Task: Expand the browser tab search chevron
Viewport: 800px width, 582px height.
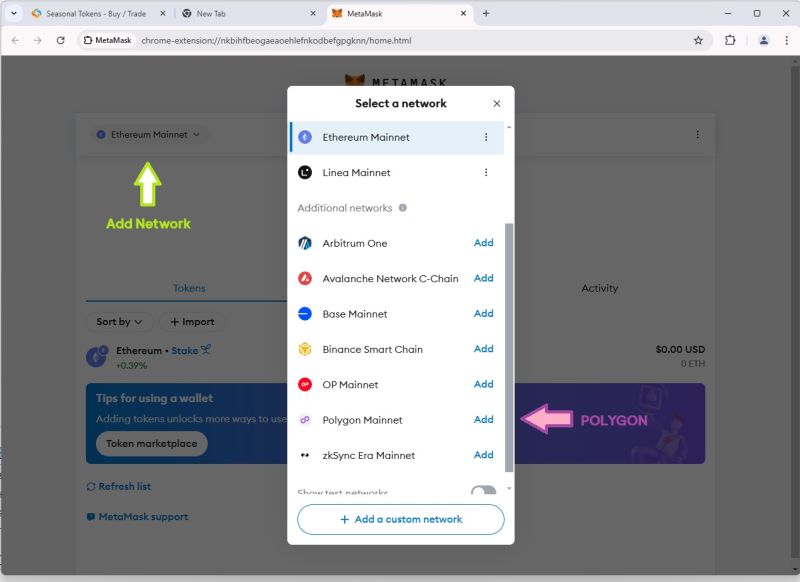Action: pos(14,14)
